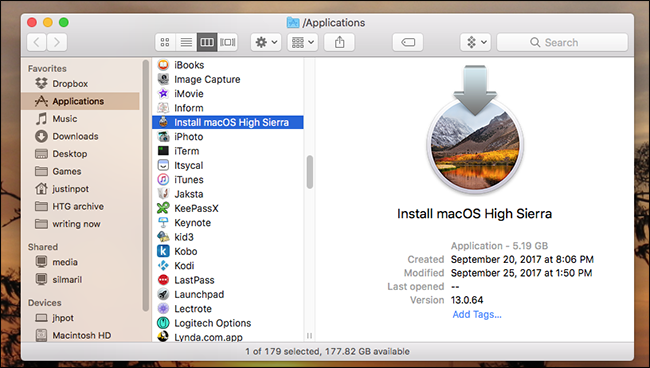Click the large 'Install macOS High Sierra' preview title
The height and width of the screenshot is (368, 650).
click(475, 214)
